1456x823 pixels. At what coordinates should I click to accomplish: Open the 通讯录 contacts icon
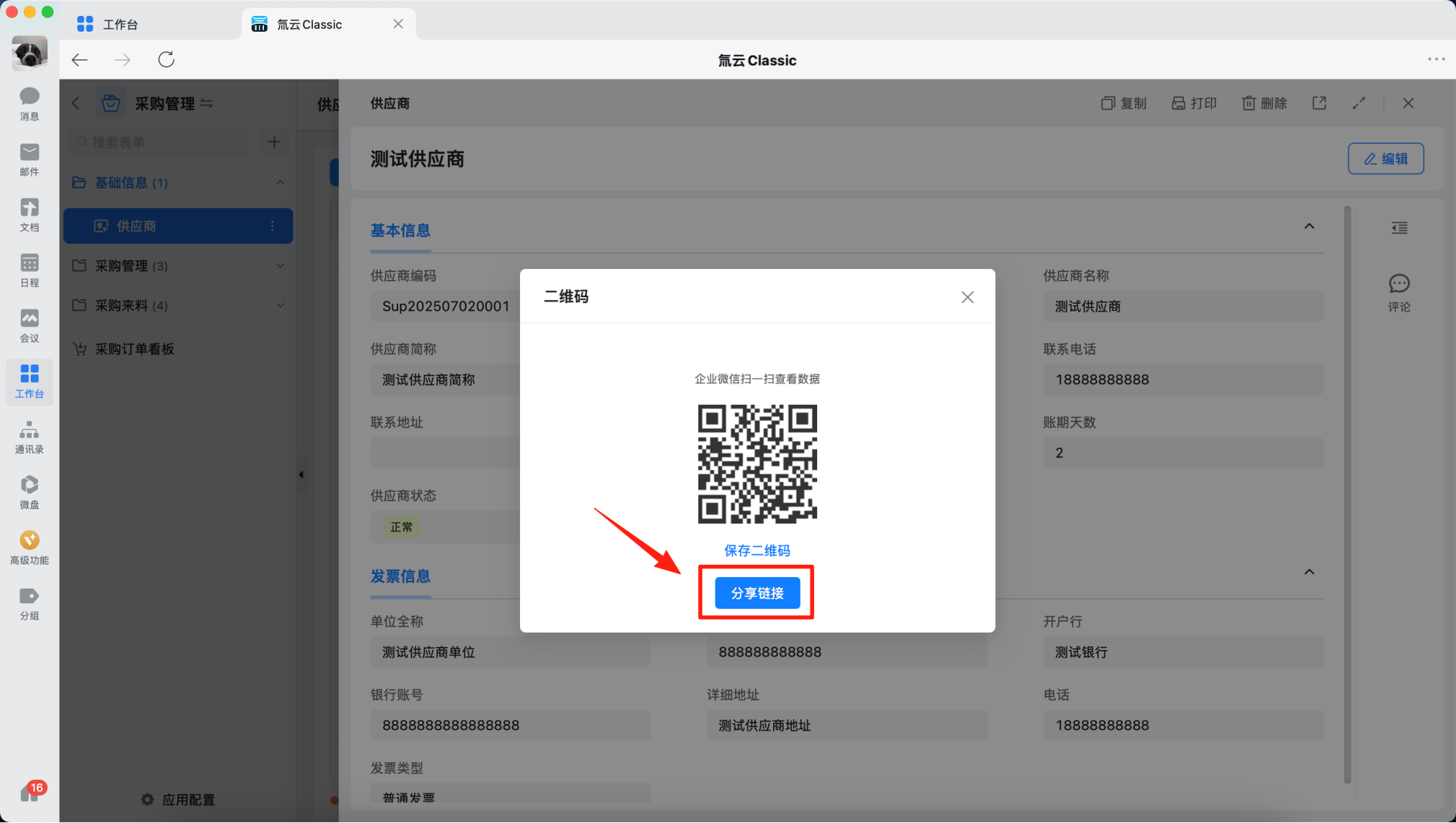click(x=30, y=437)
